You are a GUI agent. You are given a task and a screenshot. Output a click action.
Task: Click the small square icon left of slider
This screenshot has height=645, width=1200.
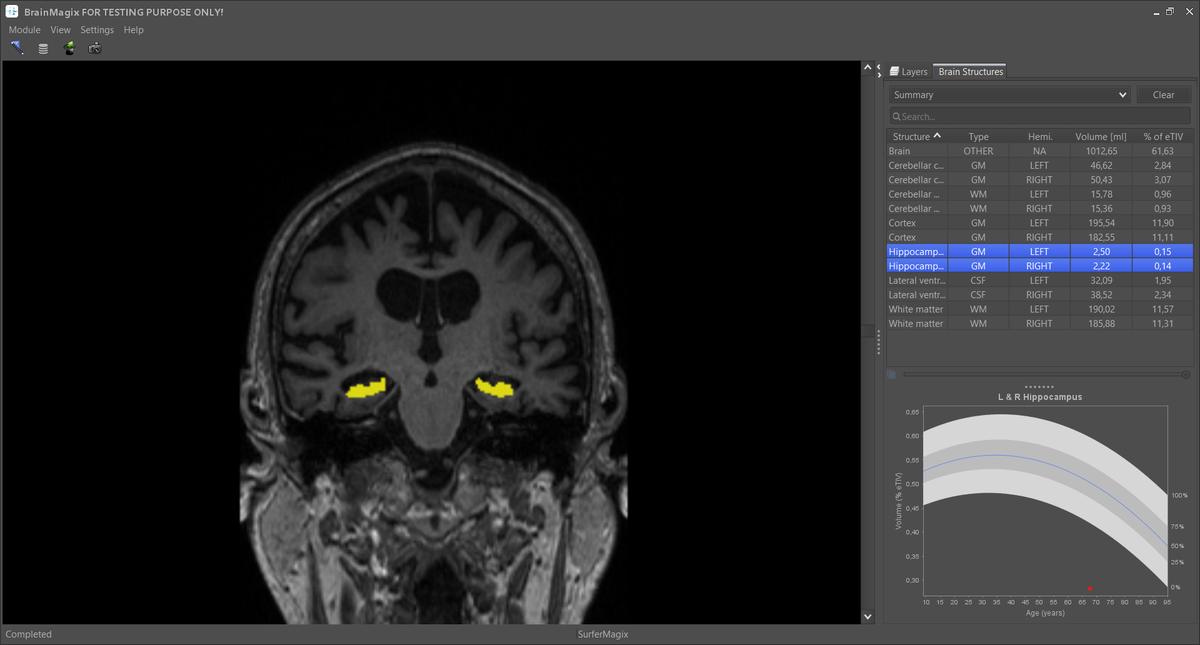click(892, 374)
